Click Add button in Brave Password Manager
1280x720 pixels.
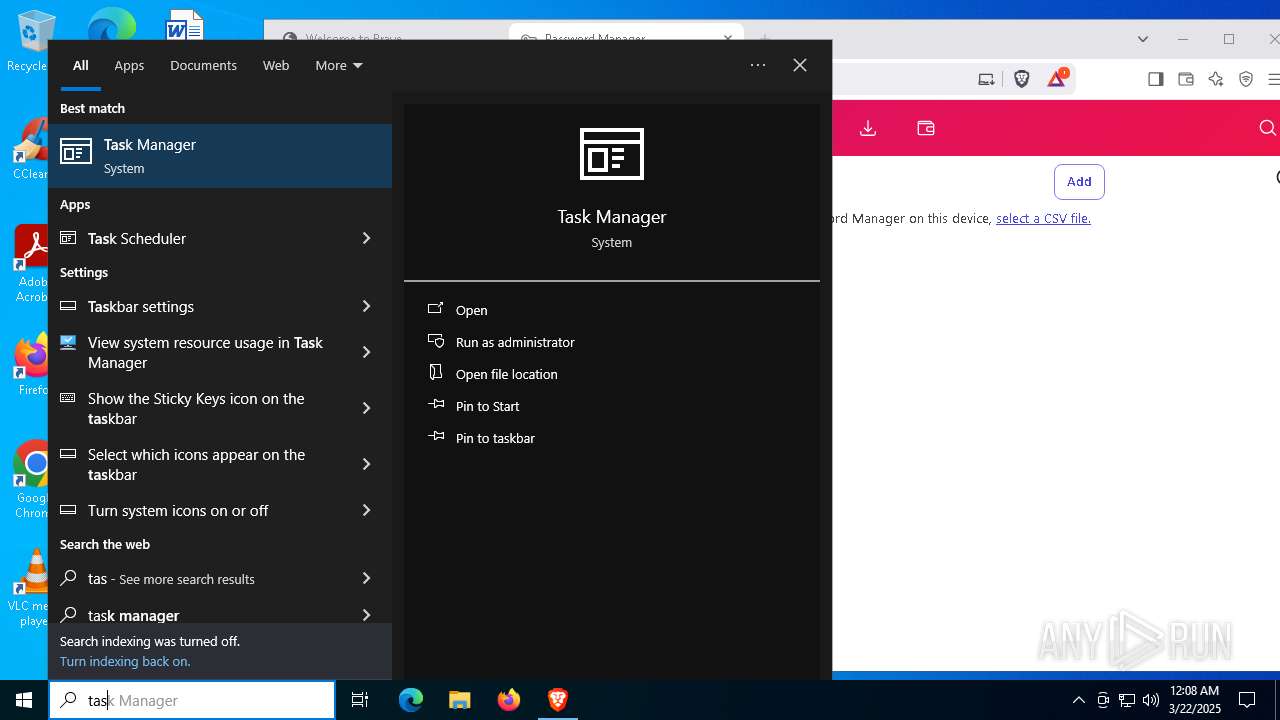tap(1079, 181)
